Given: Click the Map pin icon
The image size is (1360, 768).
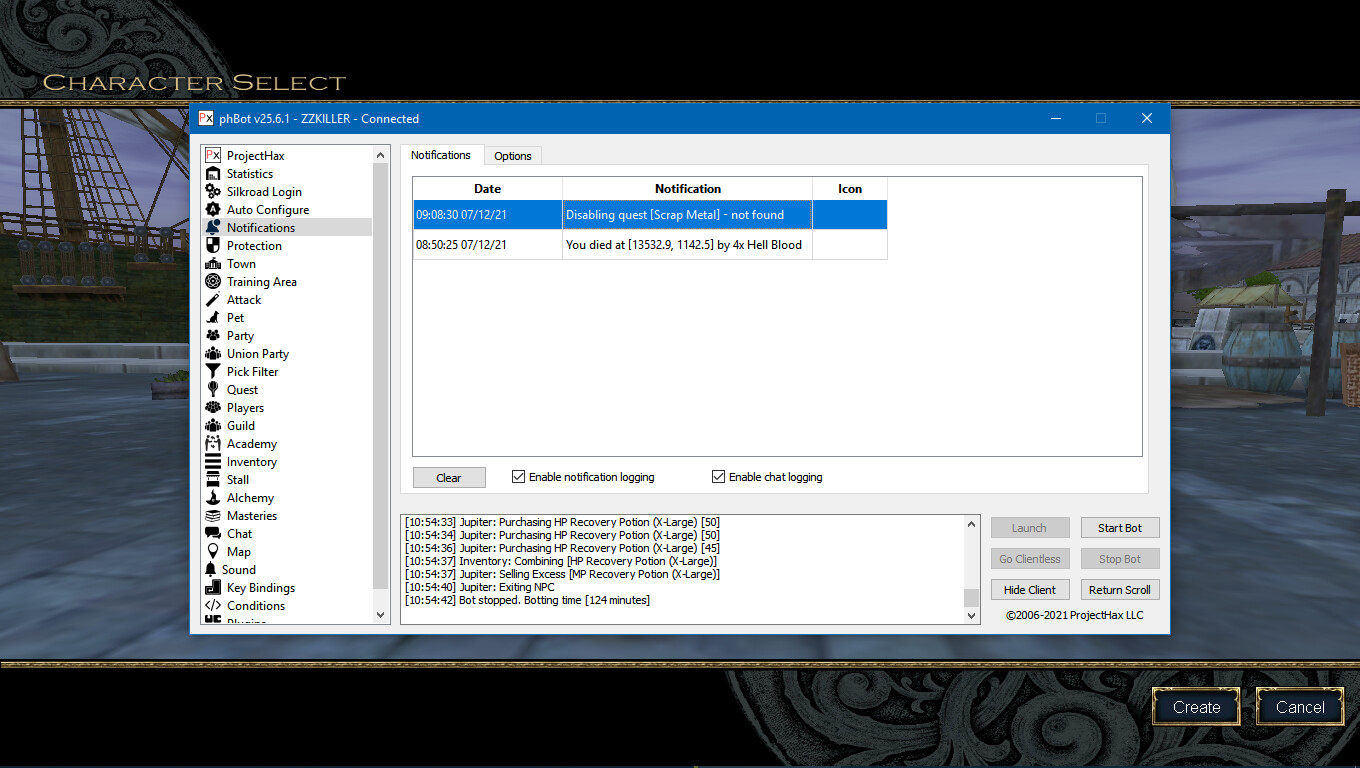Looking at the screenshot, I should (212, 552).
